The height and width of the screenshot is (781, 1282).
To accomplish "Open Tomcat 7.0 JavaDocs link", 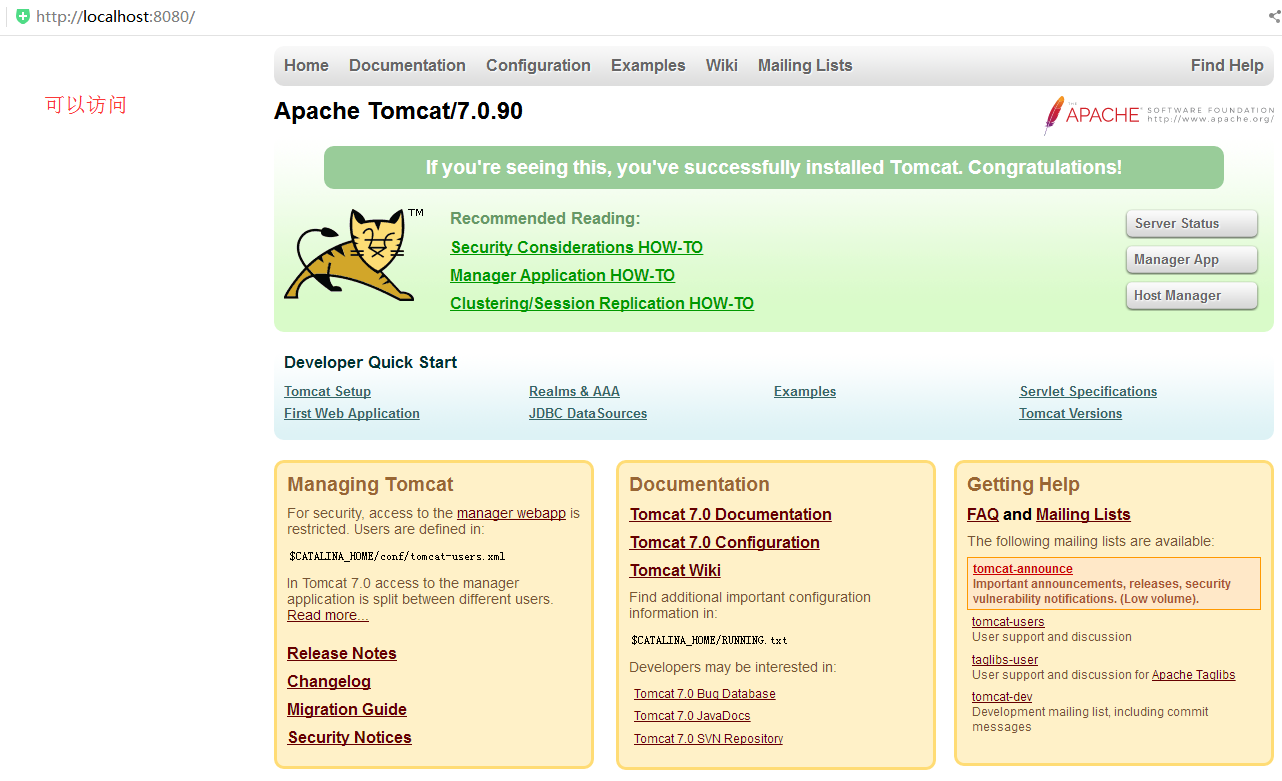I will click(692, 716).
